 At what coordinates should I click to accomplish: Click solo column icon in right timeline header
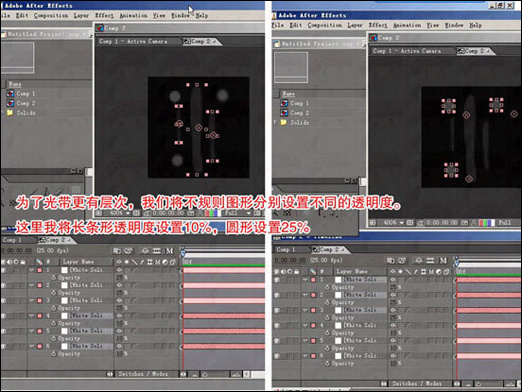290,272
